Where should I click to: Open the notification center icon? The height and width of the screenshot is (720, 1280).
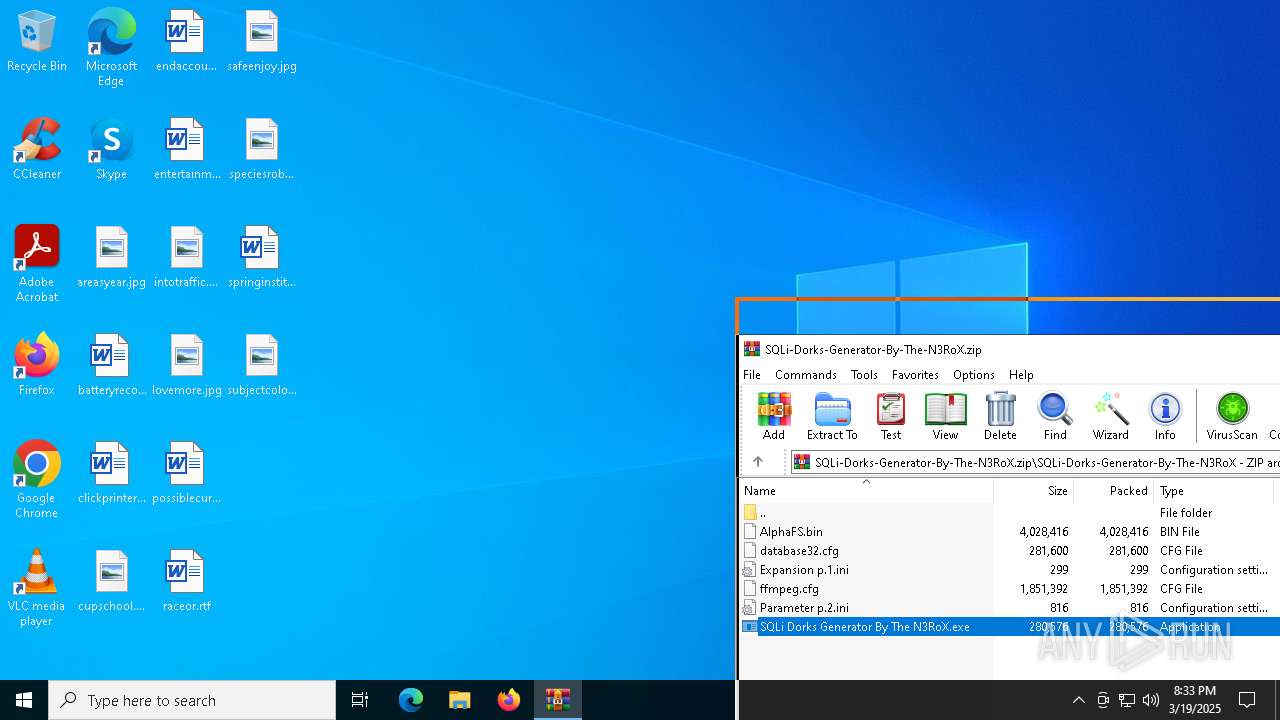coord(1247,700)
